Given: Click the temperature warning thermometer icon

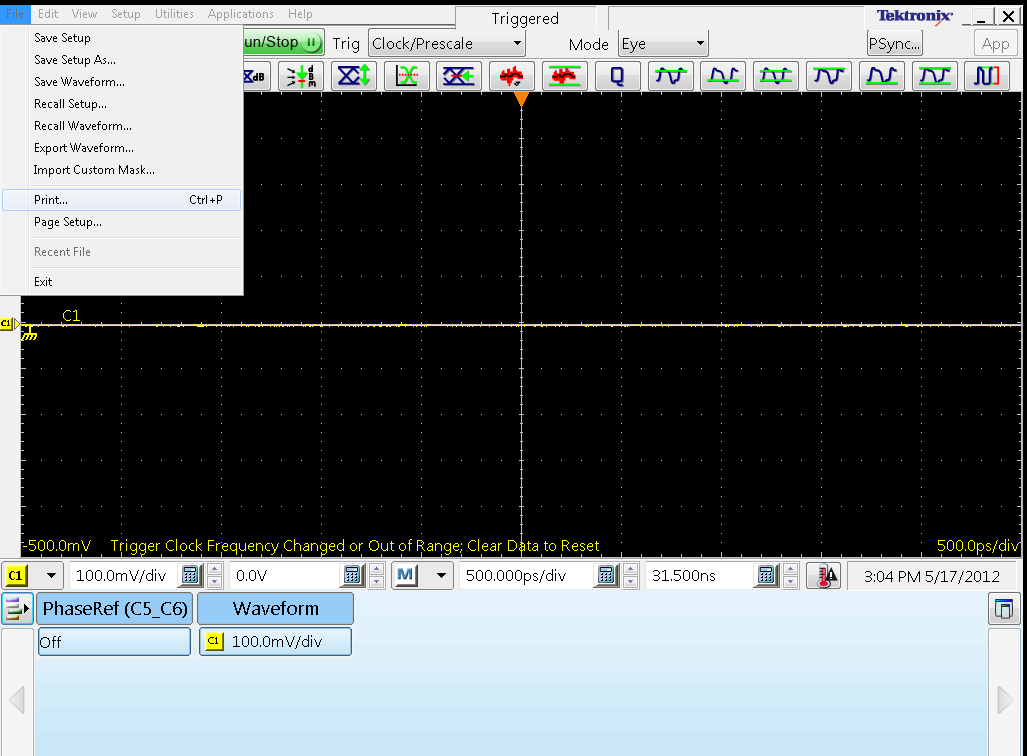Looking at the screenshot, I should (824, 576).
